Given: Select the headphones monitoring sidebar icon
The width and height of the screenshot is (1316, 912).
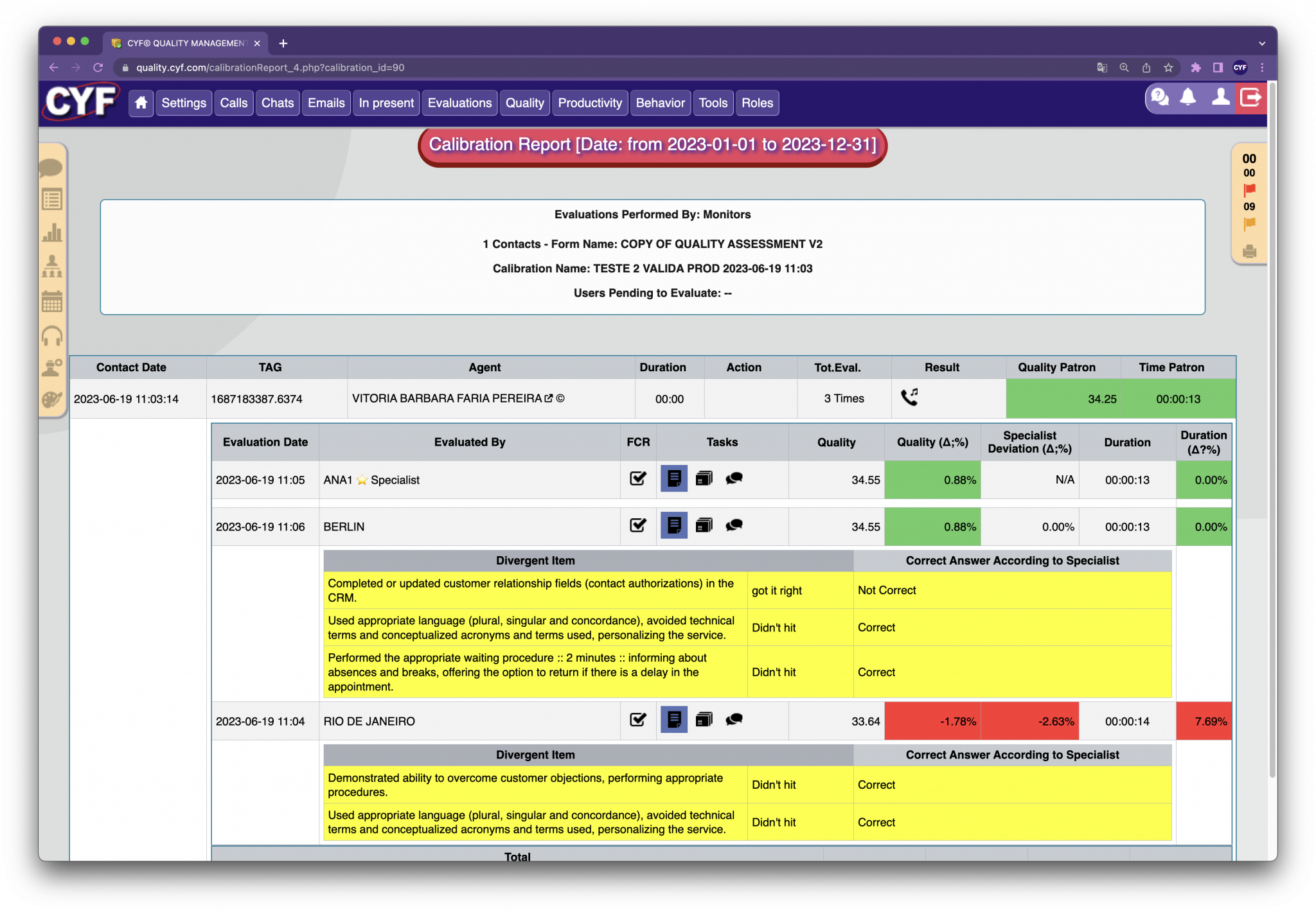Looking at the screenshot, I should (53, 334).
